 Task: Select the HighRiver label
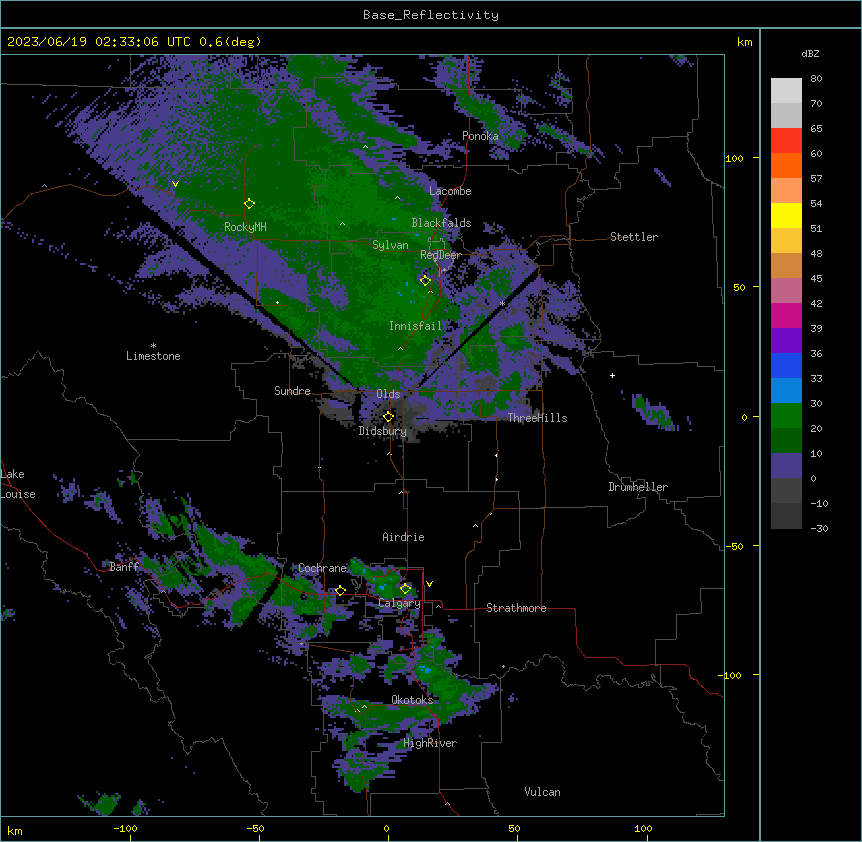[x=430, y=743]
